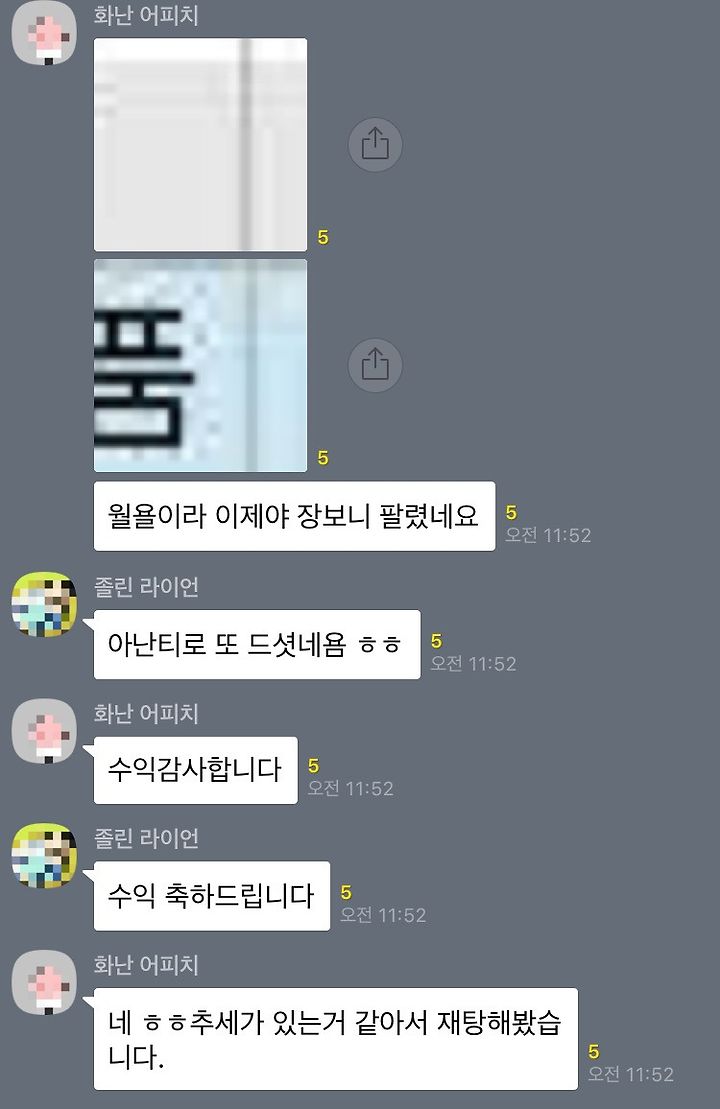720x1109 pixels.
Task: Tap unread count 5 beside first image
Action: click(x=323, y=238)
